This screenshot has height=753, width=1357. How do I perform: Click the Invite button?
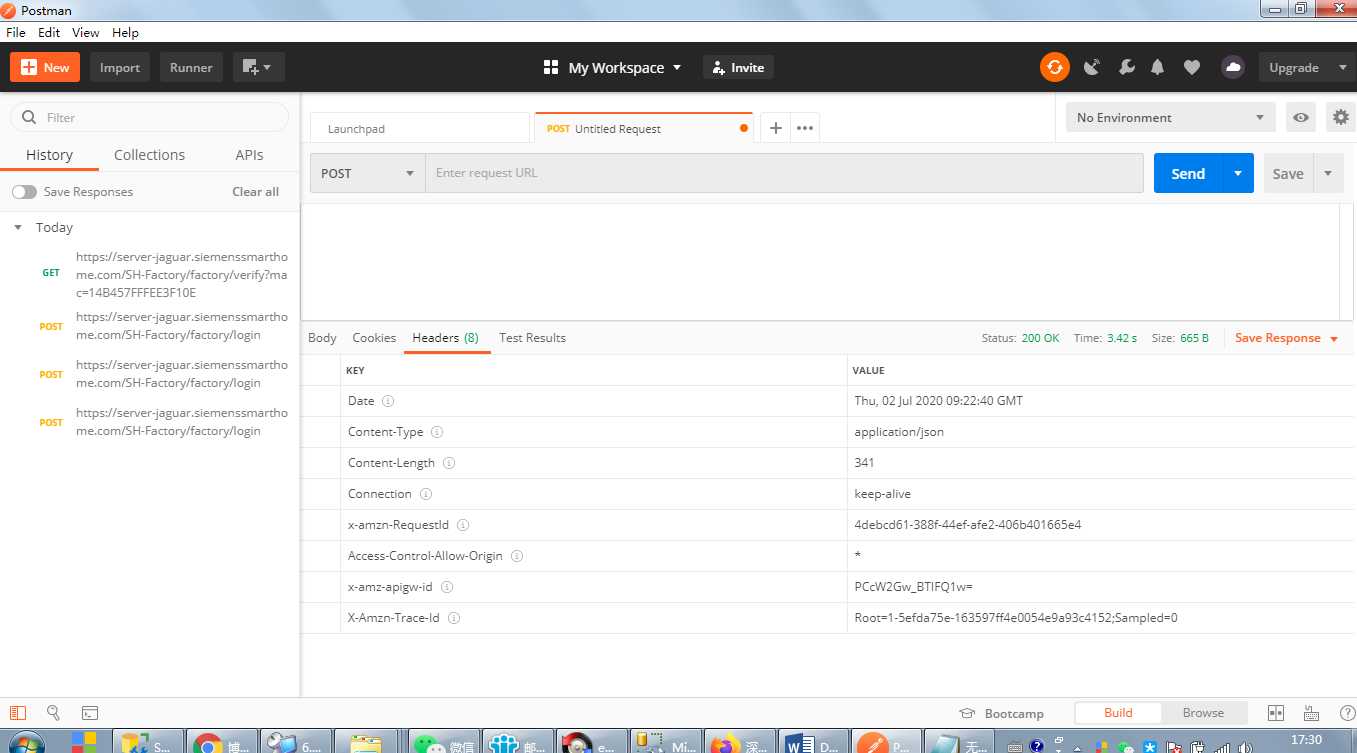pos(738,67)
